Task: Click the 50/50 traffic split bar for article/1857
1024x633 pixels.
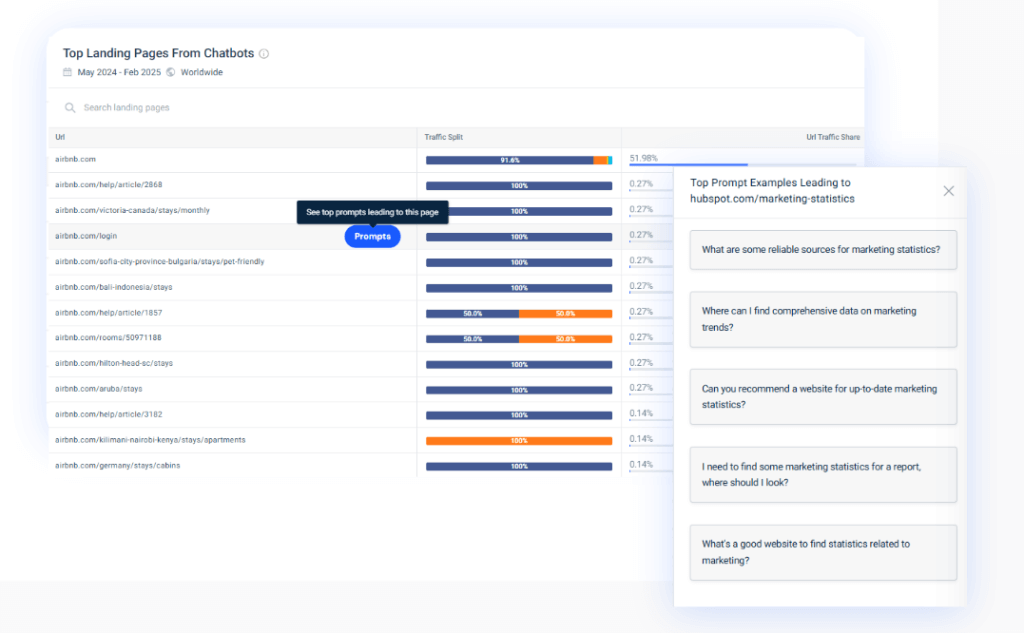Action: pos(518,312)
